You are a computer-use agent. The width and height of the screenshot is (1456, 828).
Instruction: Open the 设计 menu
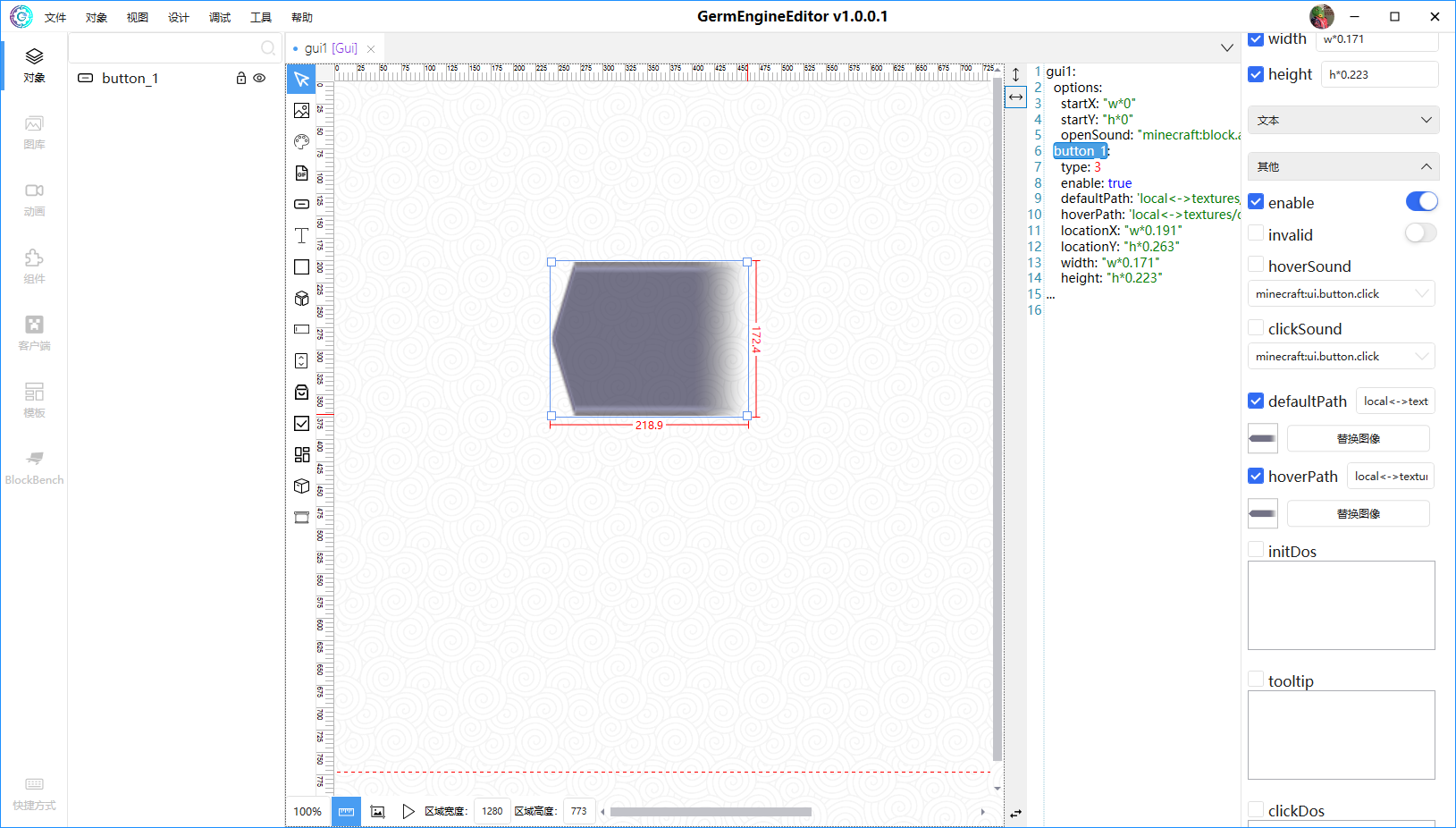pos(179,17)
